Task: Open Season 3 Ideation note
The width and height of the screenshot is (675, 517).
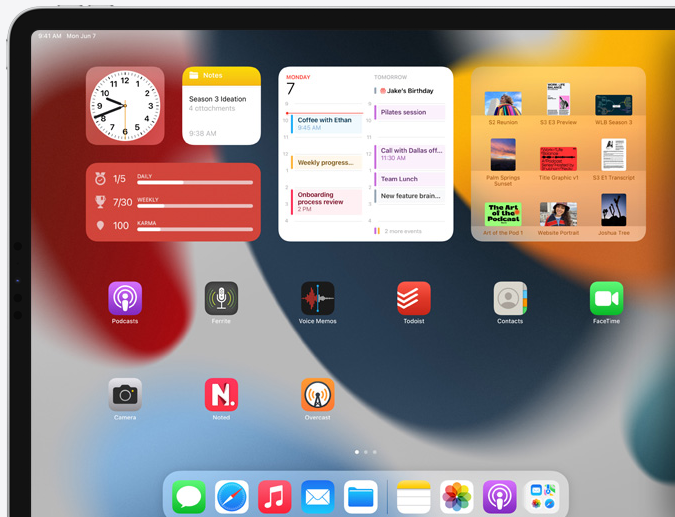Action: click(x=221, y=104)
